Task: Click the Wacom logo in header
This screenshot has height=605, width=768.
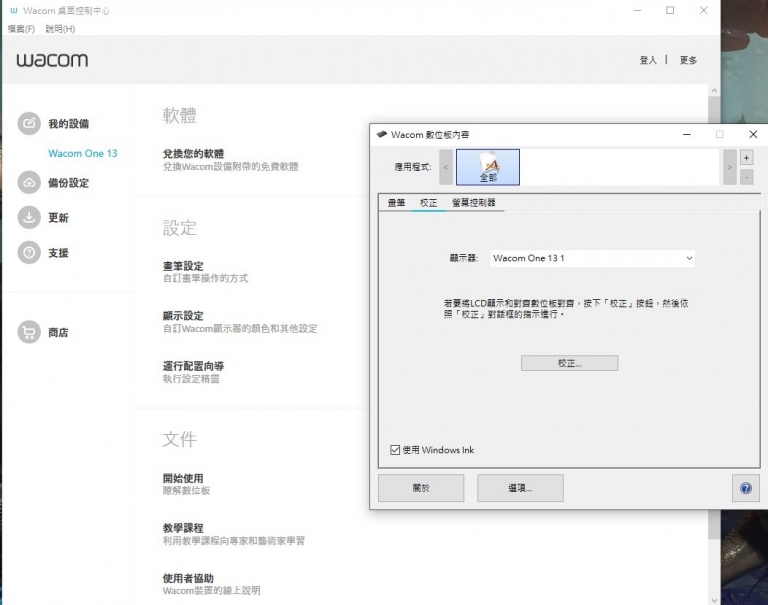Action: (52, 60)
